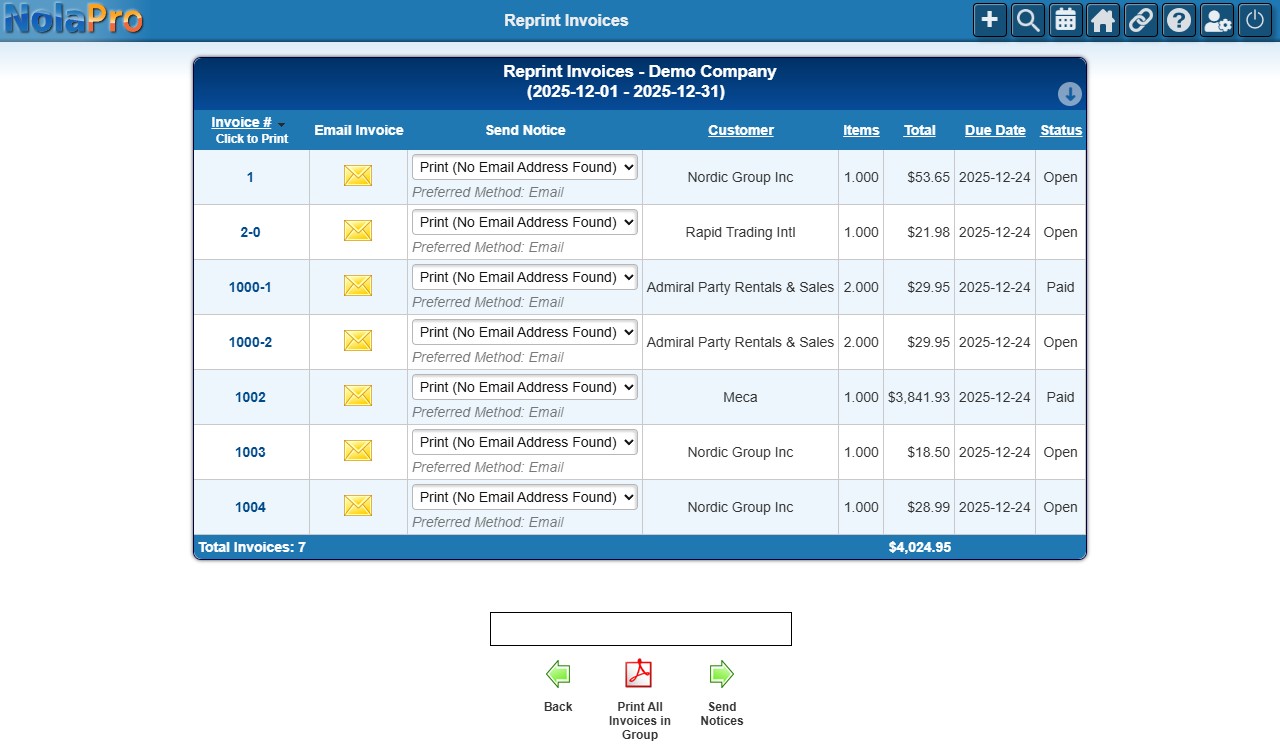This screenshot has height=751, width=1280.
Task: Open the calendar icon in header
Action: tap(1065, 20)
